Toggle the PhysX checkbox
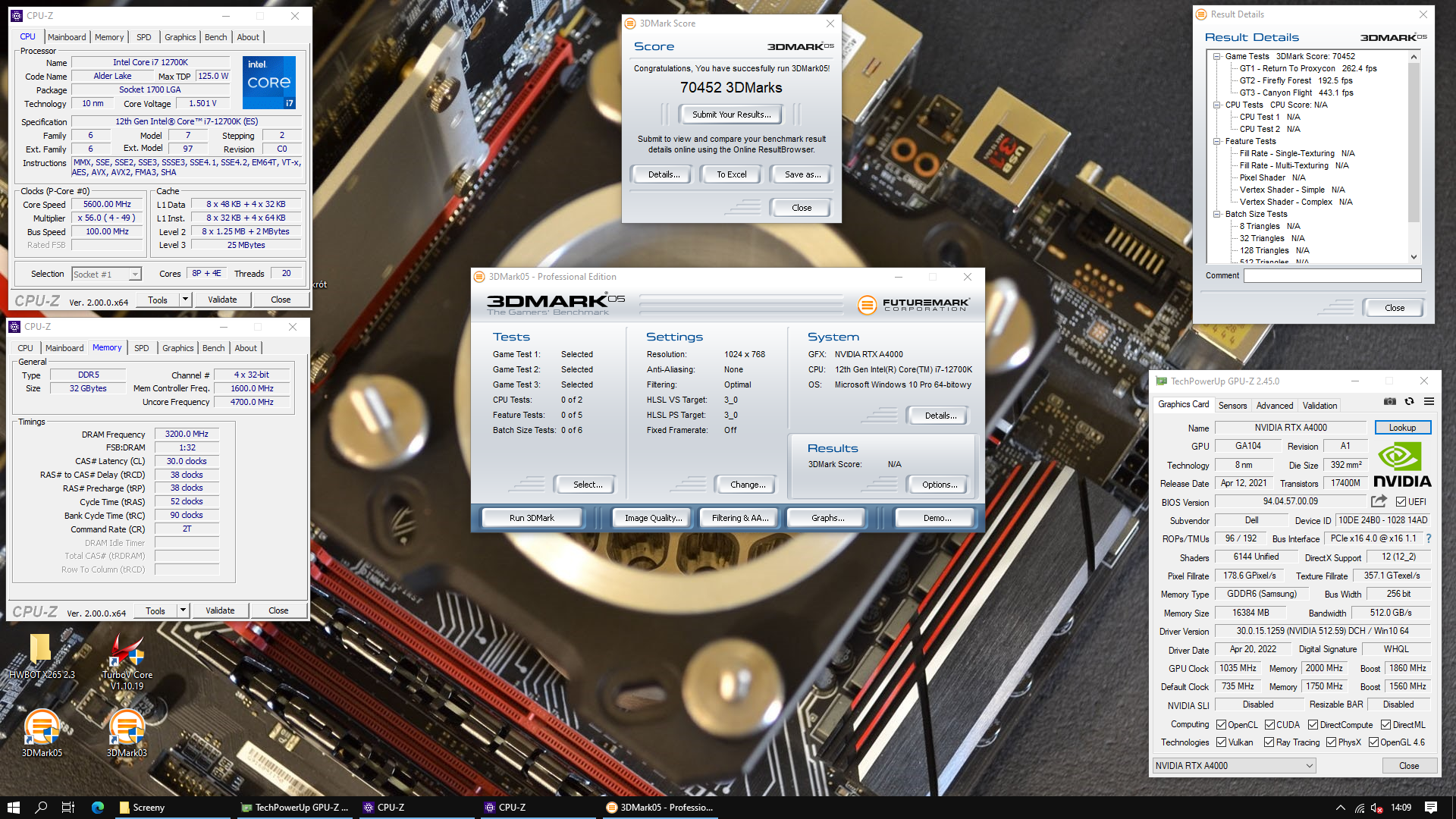This screenshot has height=819, width=1456. pyautogui.click(x=1331, y=742)
